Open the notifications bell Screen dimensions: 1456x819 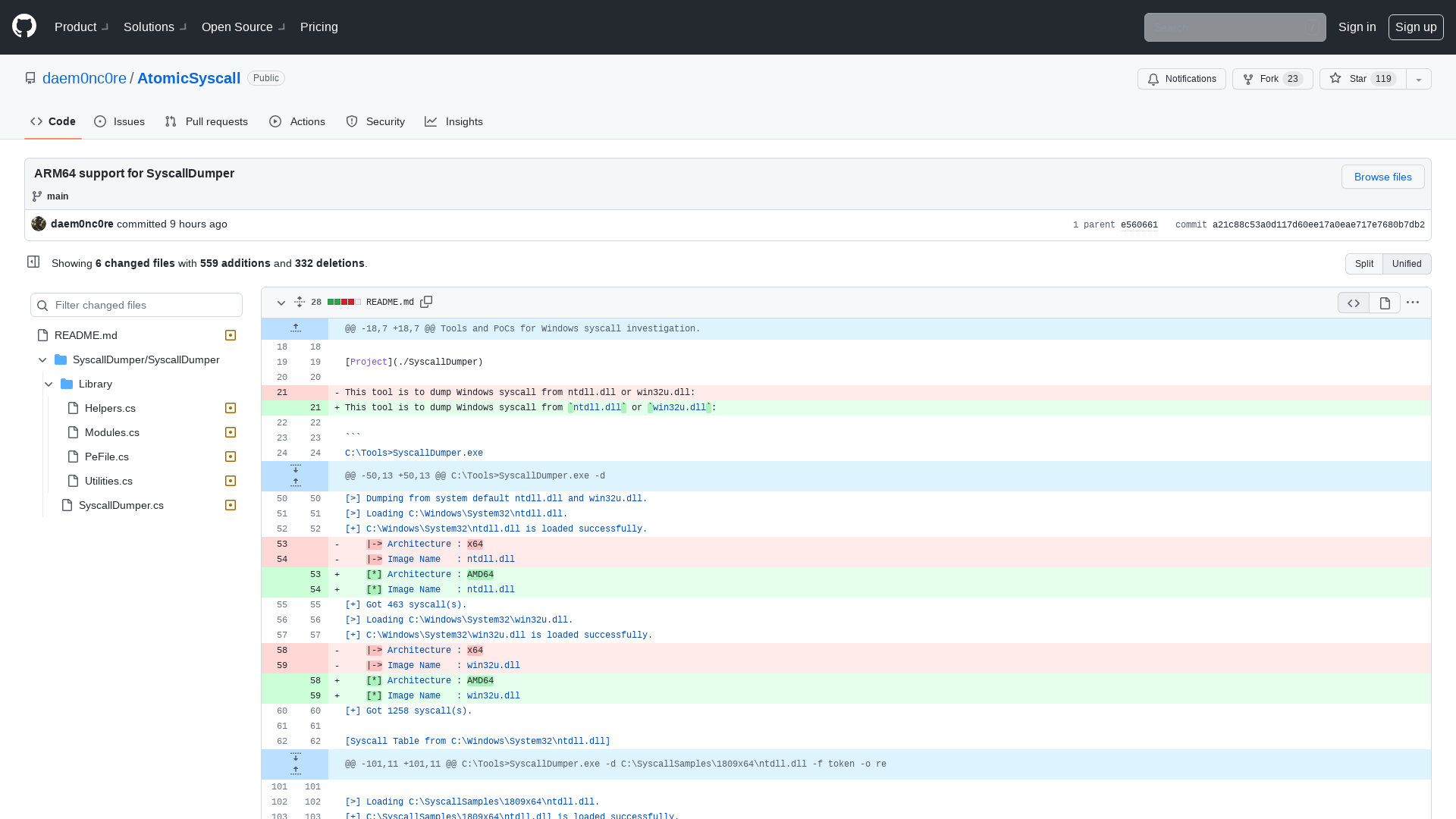pos(1181,79)
